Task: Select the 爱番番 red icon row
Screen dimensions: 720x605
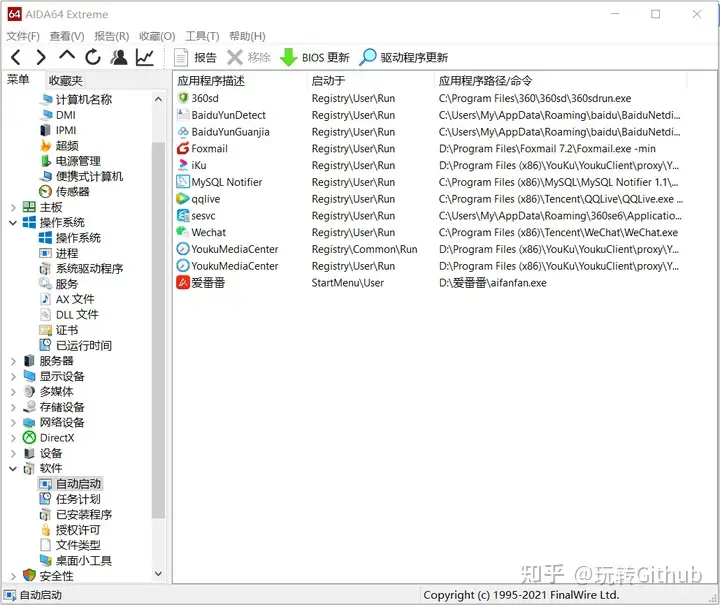Action: [x=429, y=283]
